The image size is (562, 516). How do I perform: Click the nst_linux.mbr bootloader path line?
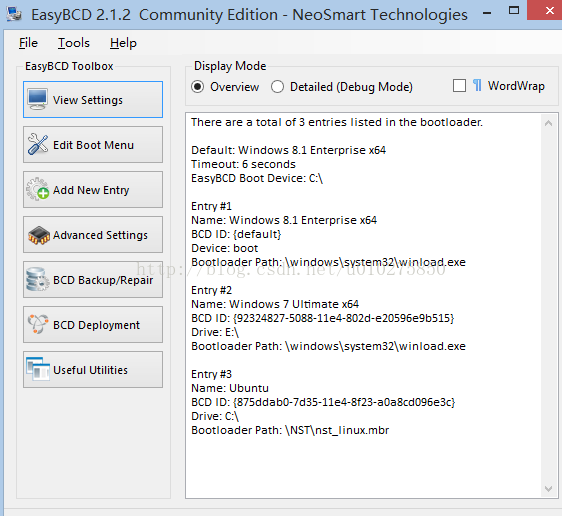290,430
